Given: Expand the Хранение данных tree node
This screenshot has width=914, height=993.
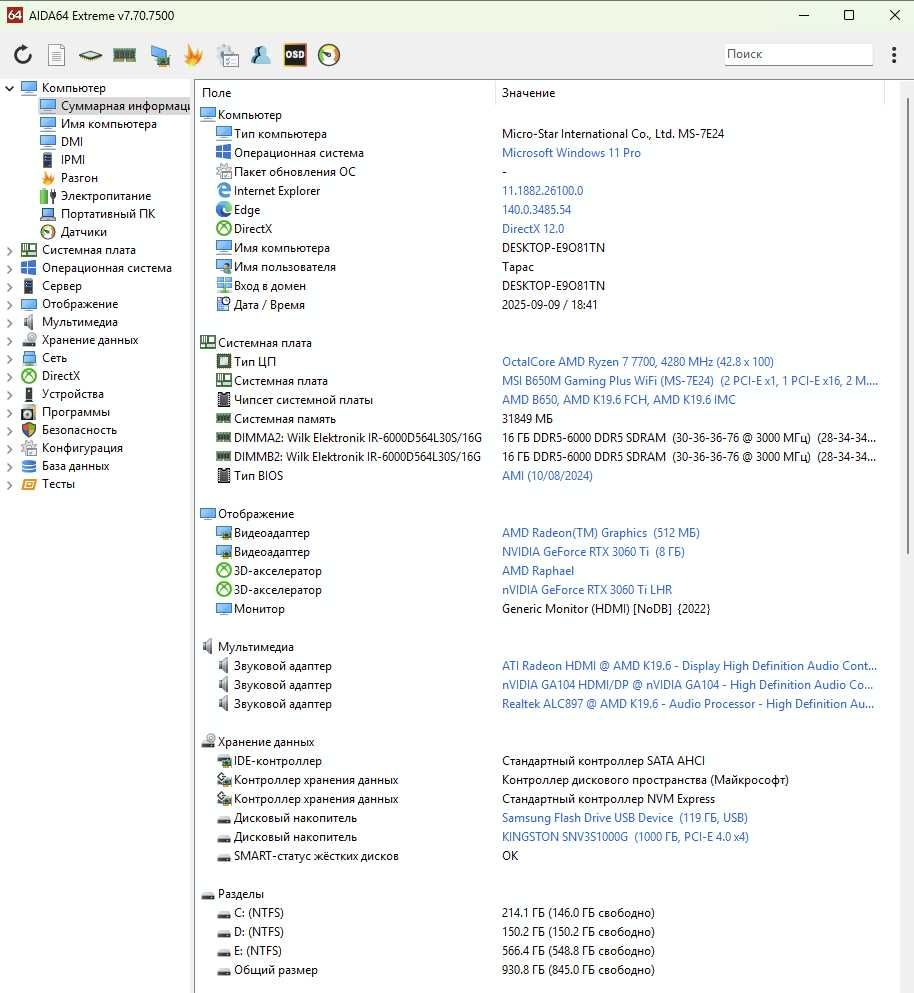Looking at the screenshot, I should [10, 340].
